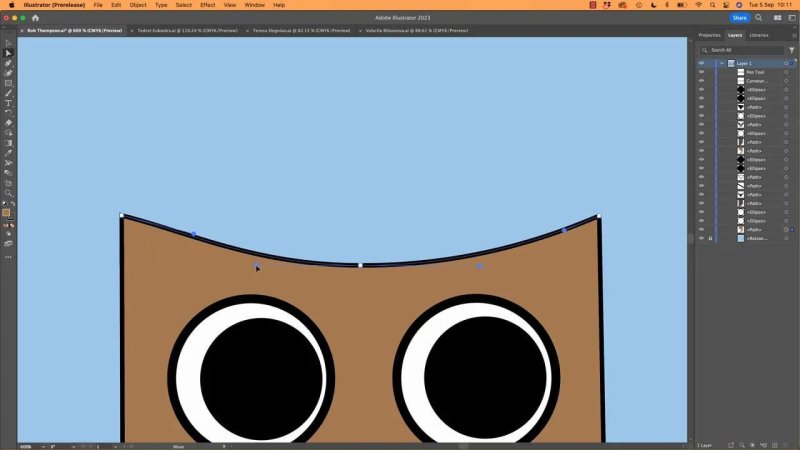Select the Artboard tool
Image resolution: width=800 pixels, height=450 pixels.
[8, 183]
